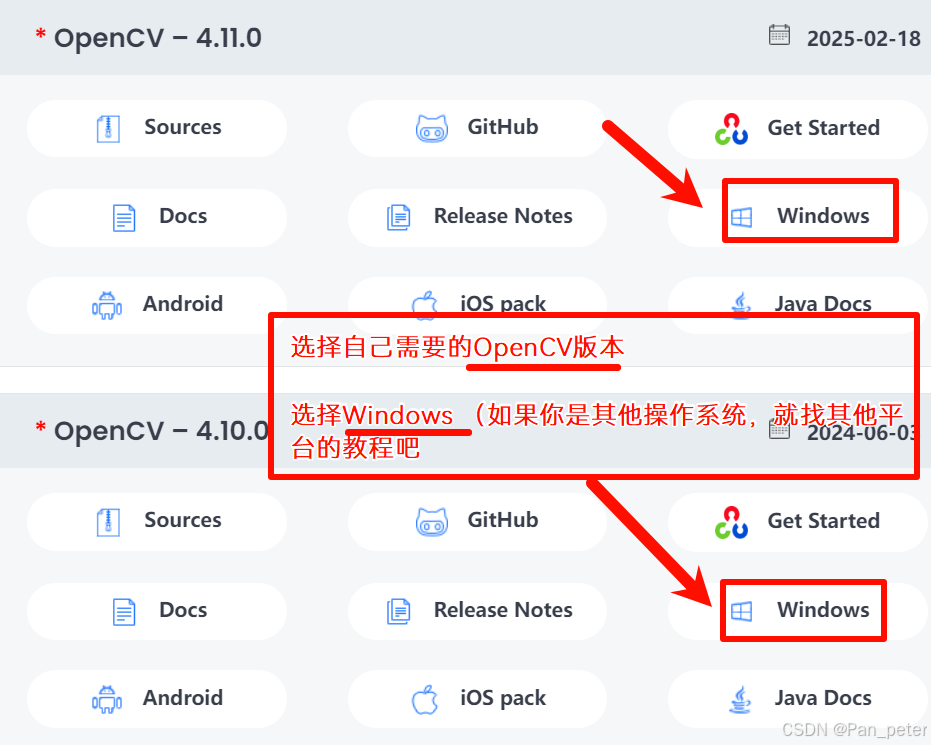Image resolution: width=931 pixels, height=745 pixels.
Task: Click the Android robot icon under OpenCV 4.11.0
Action: [107, 306]
